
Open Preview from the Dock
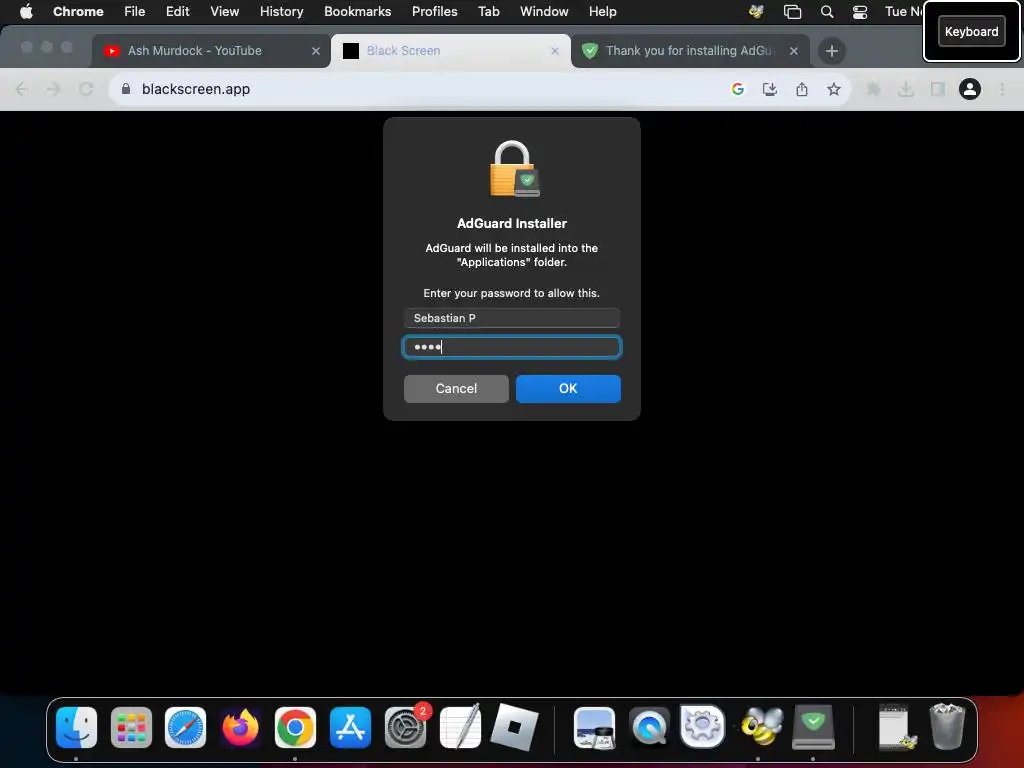(594, 728)
